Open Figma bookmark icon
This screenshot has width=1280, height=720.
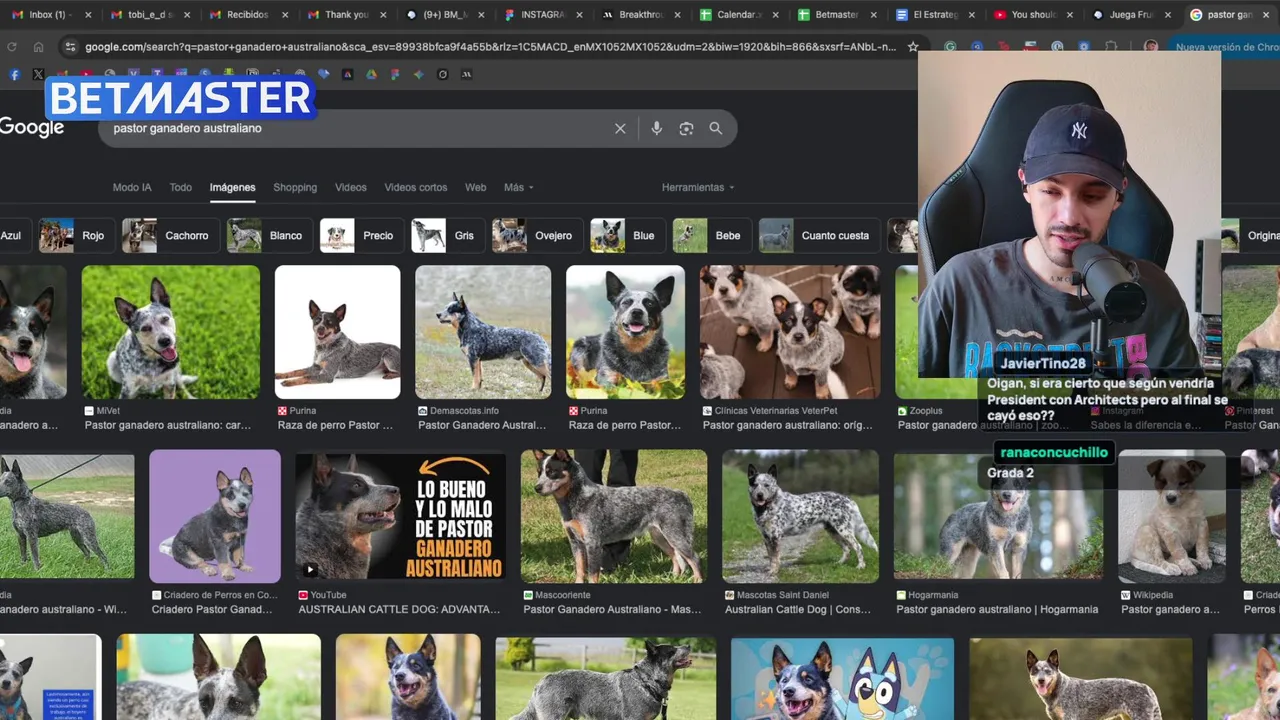[x=395, y=74]
